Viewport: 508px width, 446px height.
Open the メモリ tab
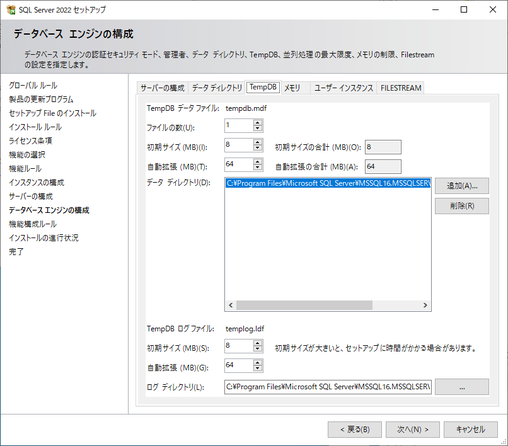coord(292,88)
